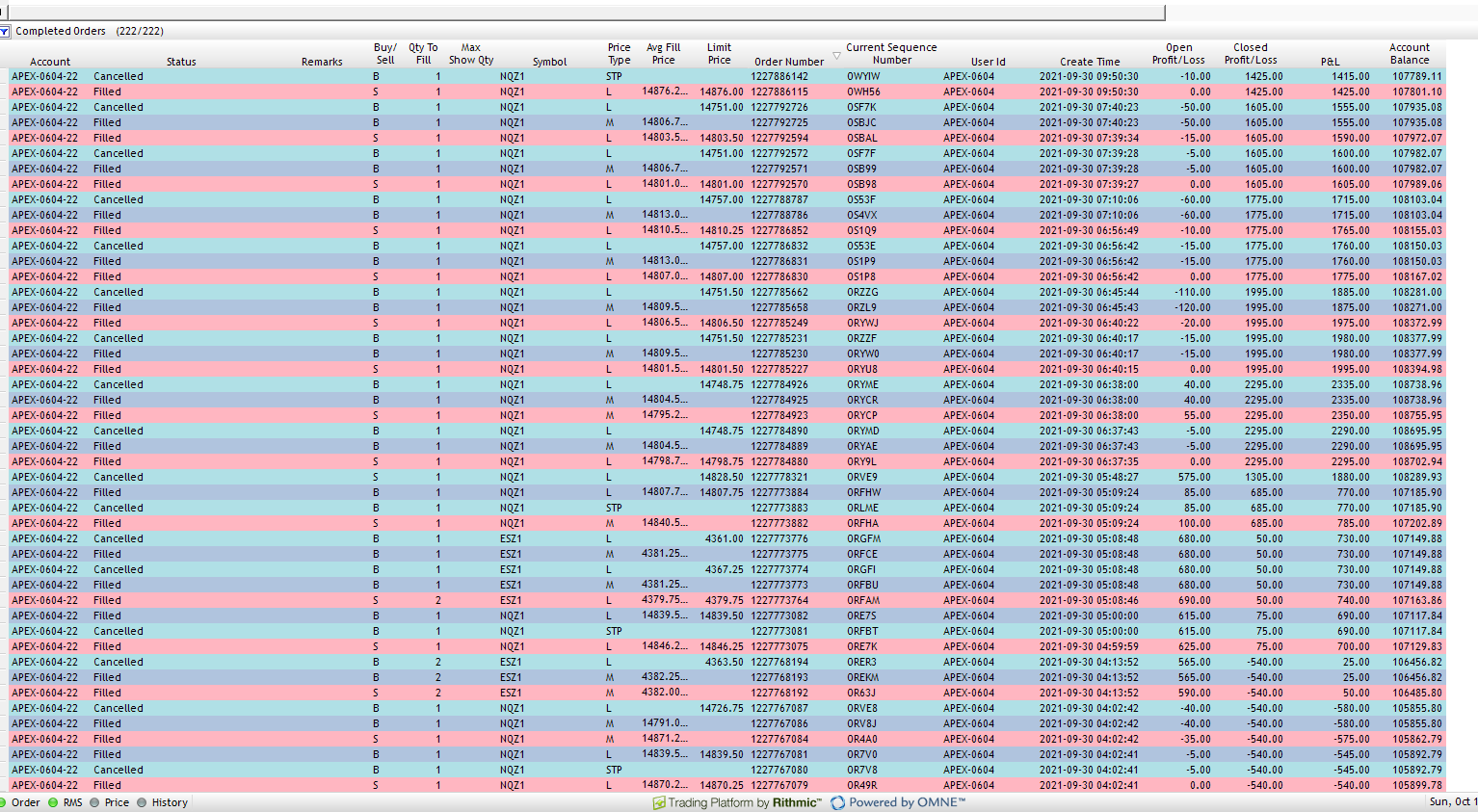
Task: Click the "Completed Orders (222/222)" panel title
Action: point(90,31)
